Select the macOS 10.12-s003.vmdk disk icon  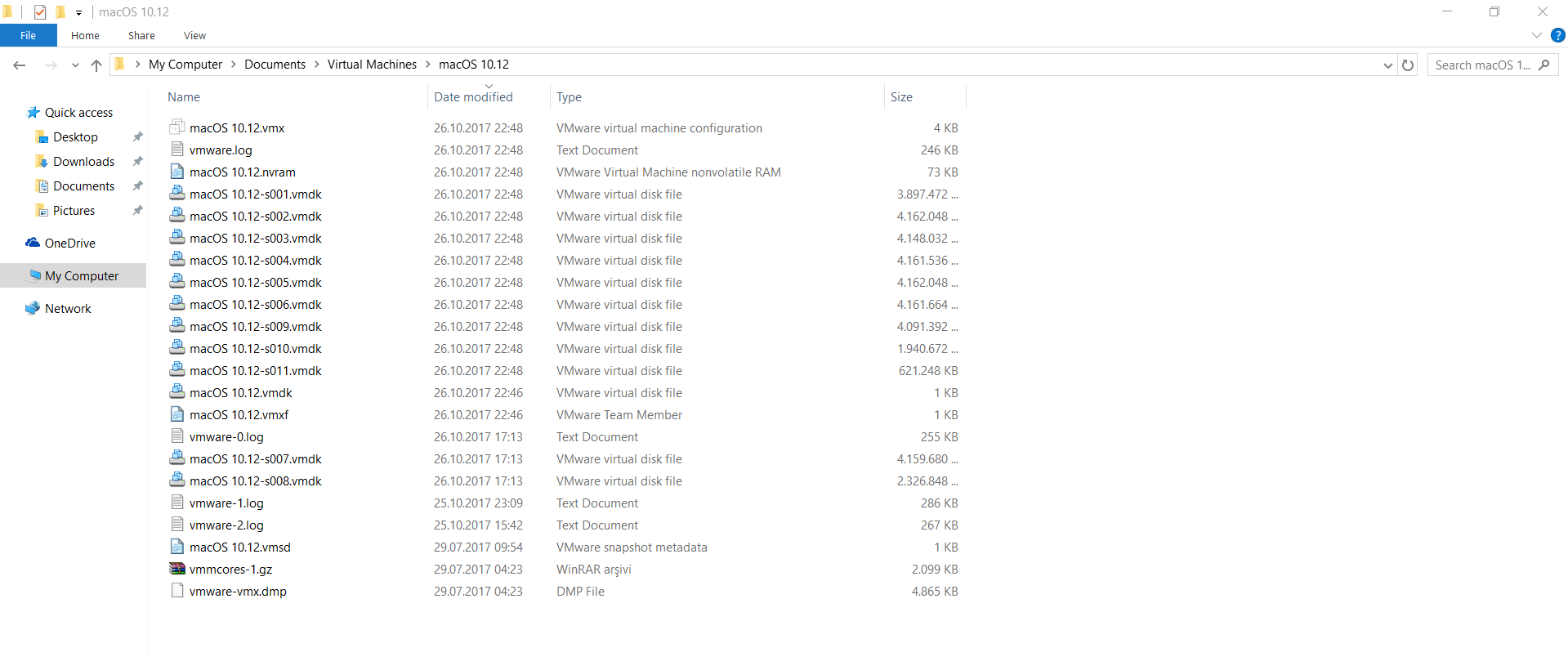coord(177,237)
